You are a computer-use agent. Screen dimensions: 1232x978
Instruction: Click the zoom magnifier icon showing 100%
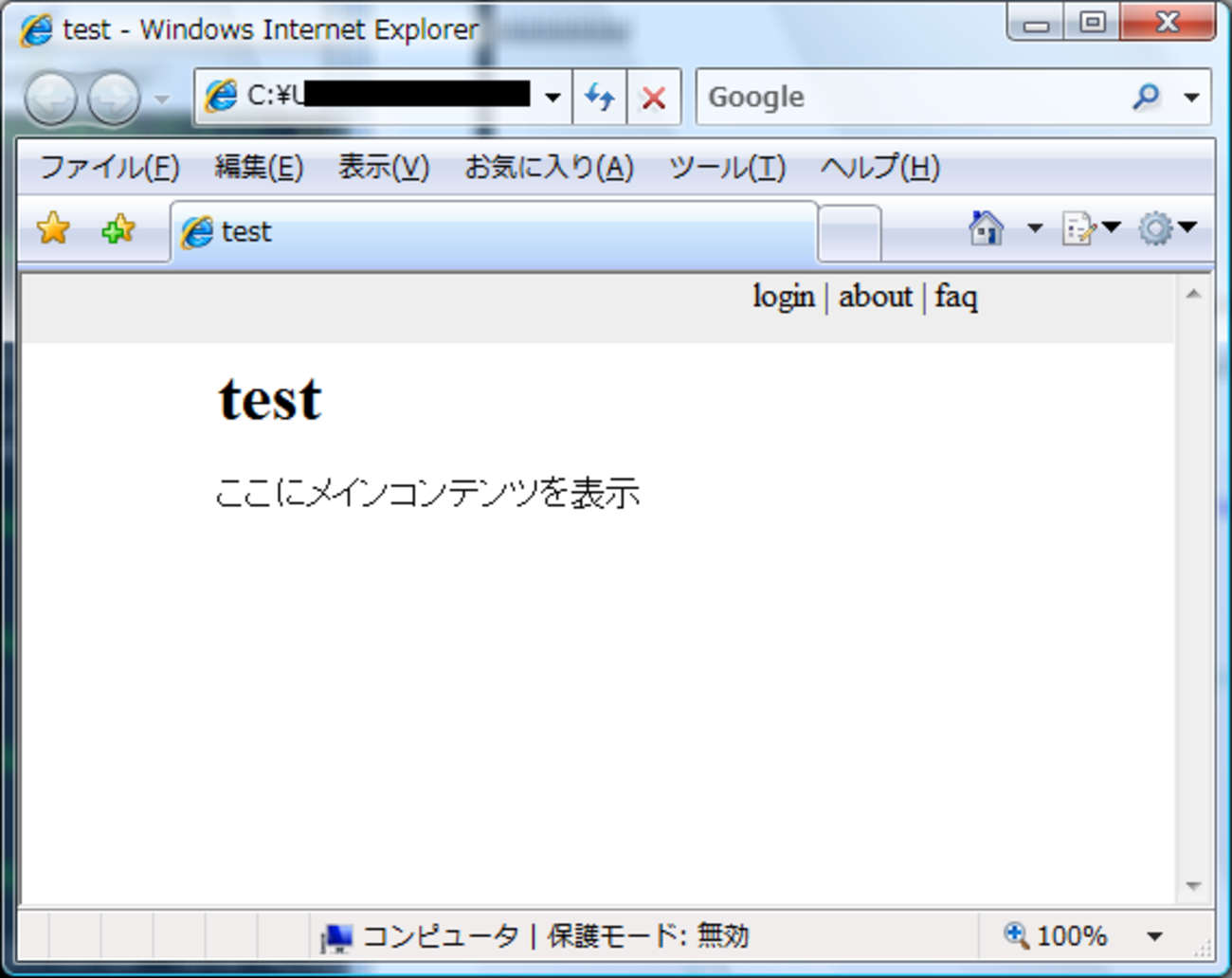coord(1016,935)
